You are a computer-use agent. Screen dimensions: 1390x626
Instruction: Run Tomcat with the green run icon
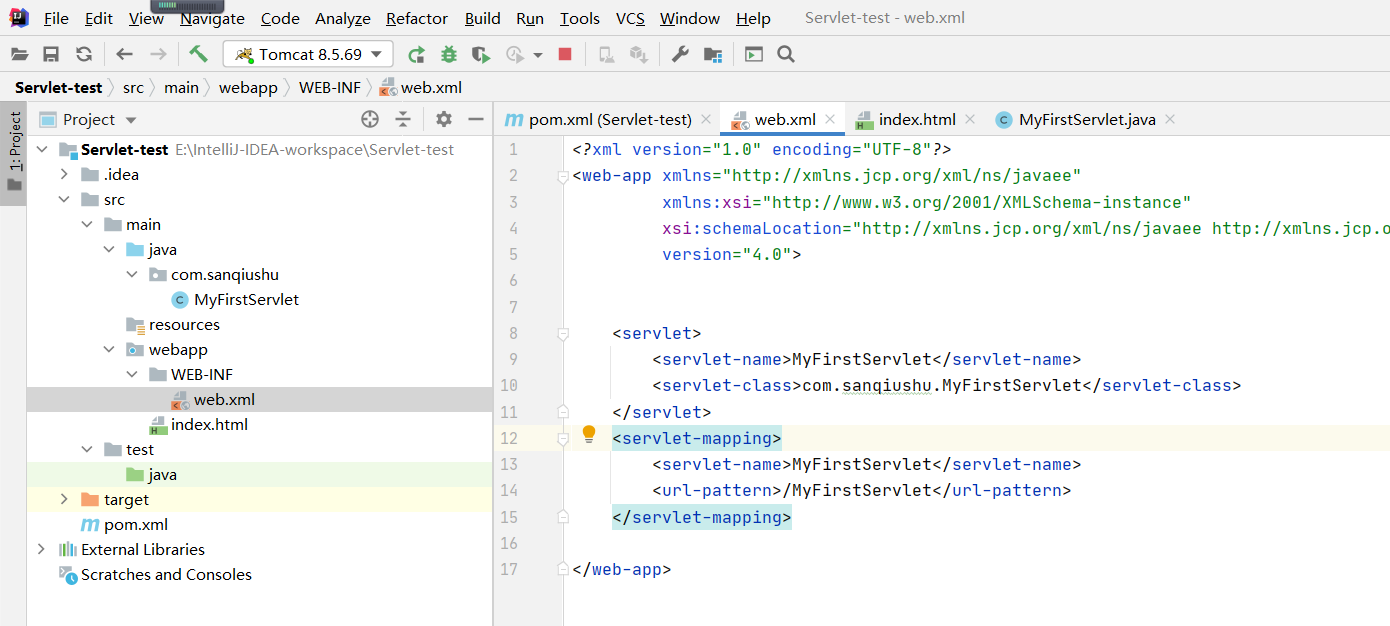pyautogui.click(x=416, y=54)
